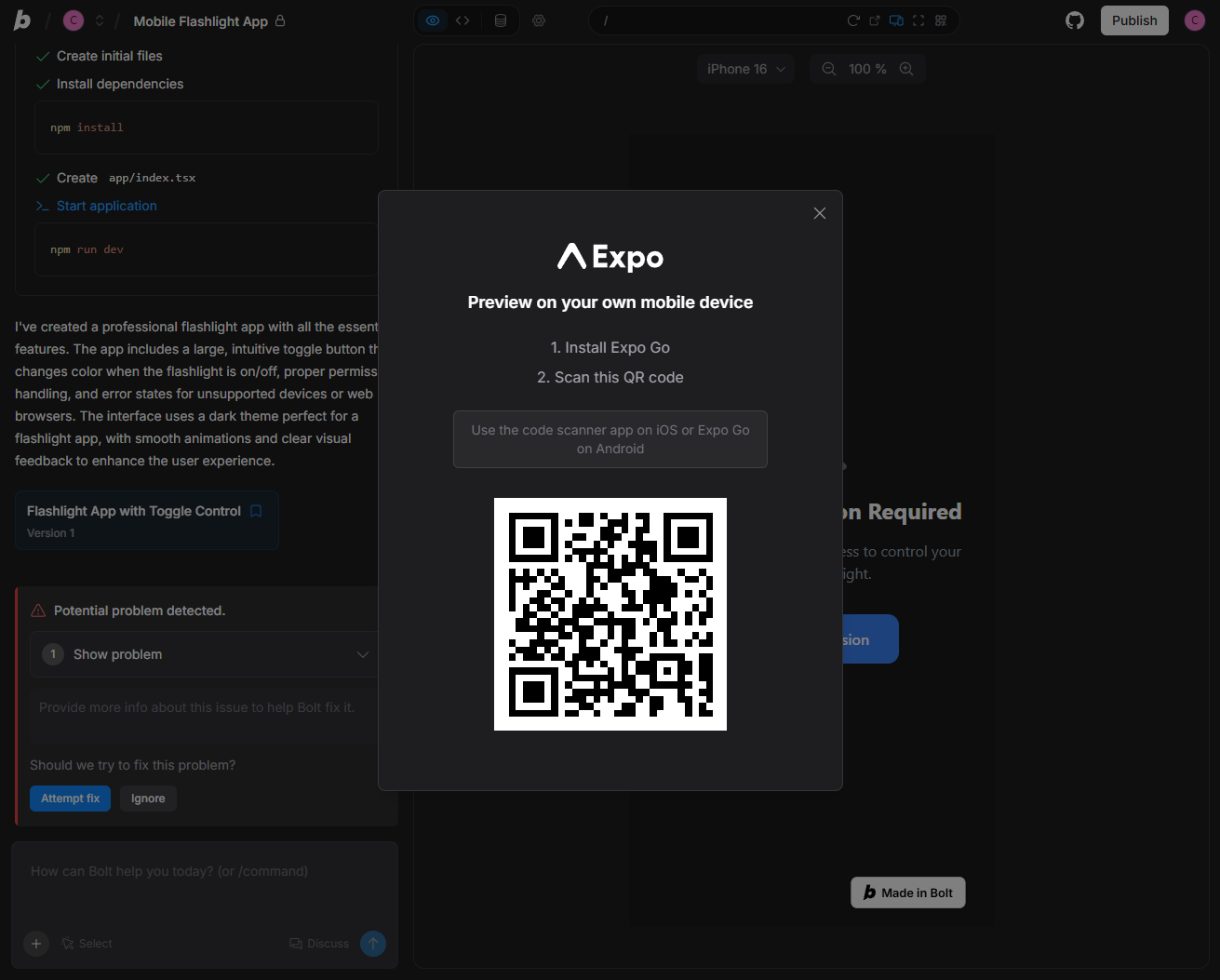The height and width of the screenshot is (980, 1220).
Task: Bookmark the Flashlight App with Toggle Control version
Action: coord(256,510)
